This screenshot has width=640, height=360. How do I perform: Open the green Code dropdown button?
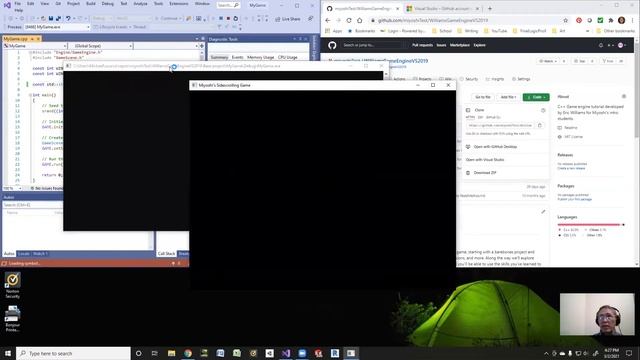(536, 97)
